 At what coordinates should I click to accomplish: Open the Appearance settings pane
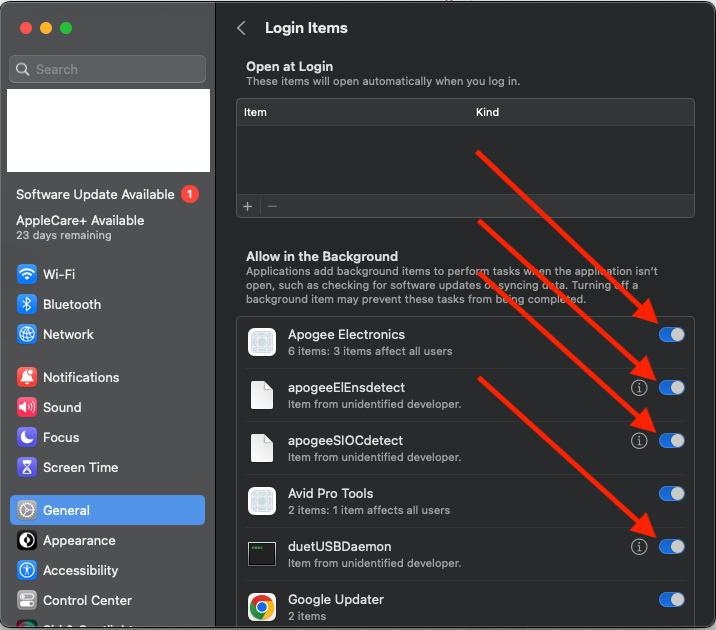[78, 540]
